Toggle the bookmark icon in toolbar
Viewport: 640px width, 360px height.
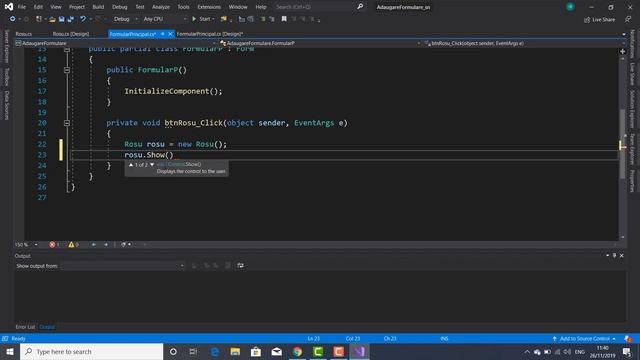point(284,19)
